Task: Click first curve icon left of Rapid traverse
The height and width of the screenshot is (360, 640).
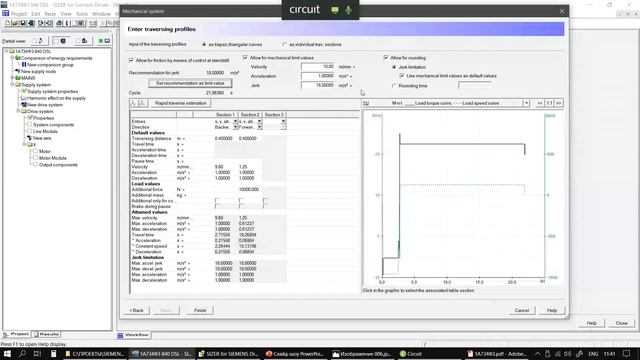Action: coord(133,103)
